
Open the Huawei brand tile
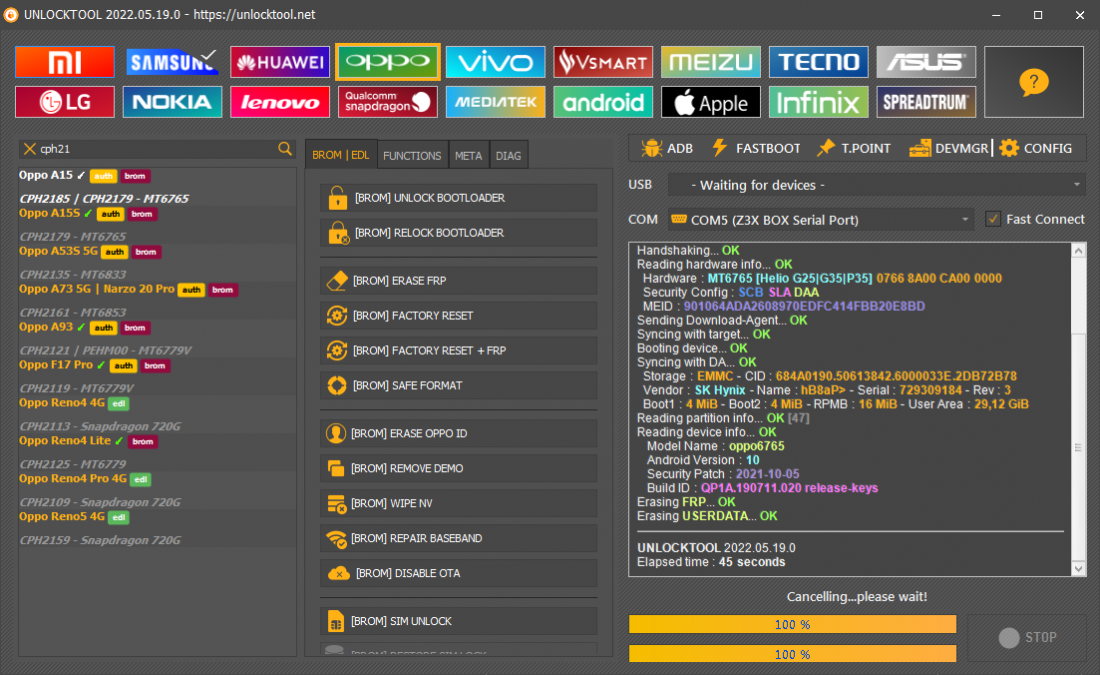click(280, 62)
